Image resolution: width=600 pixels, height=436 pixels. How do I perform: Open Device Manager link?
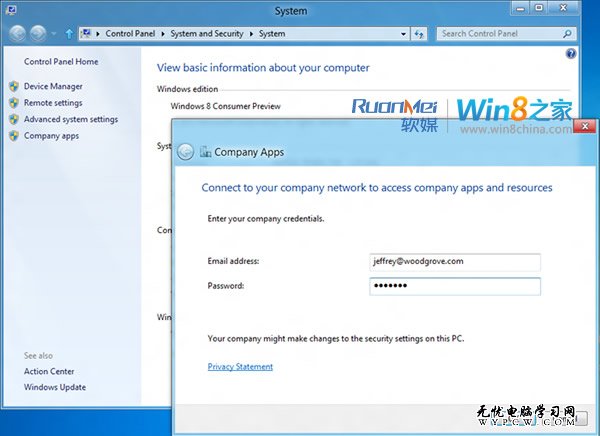click(53, 87)
